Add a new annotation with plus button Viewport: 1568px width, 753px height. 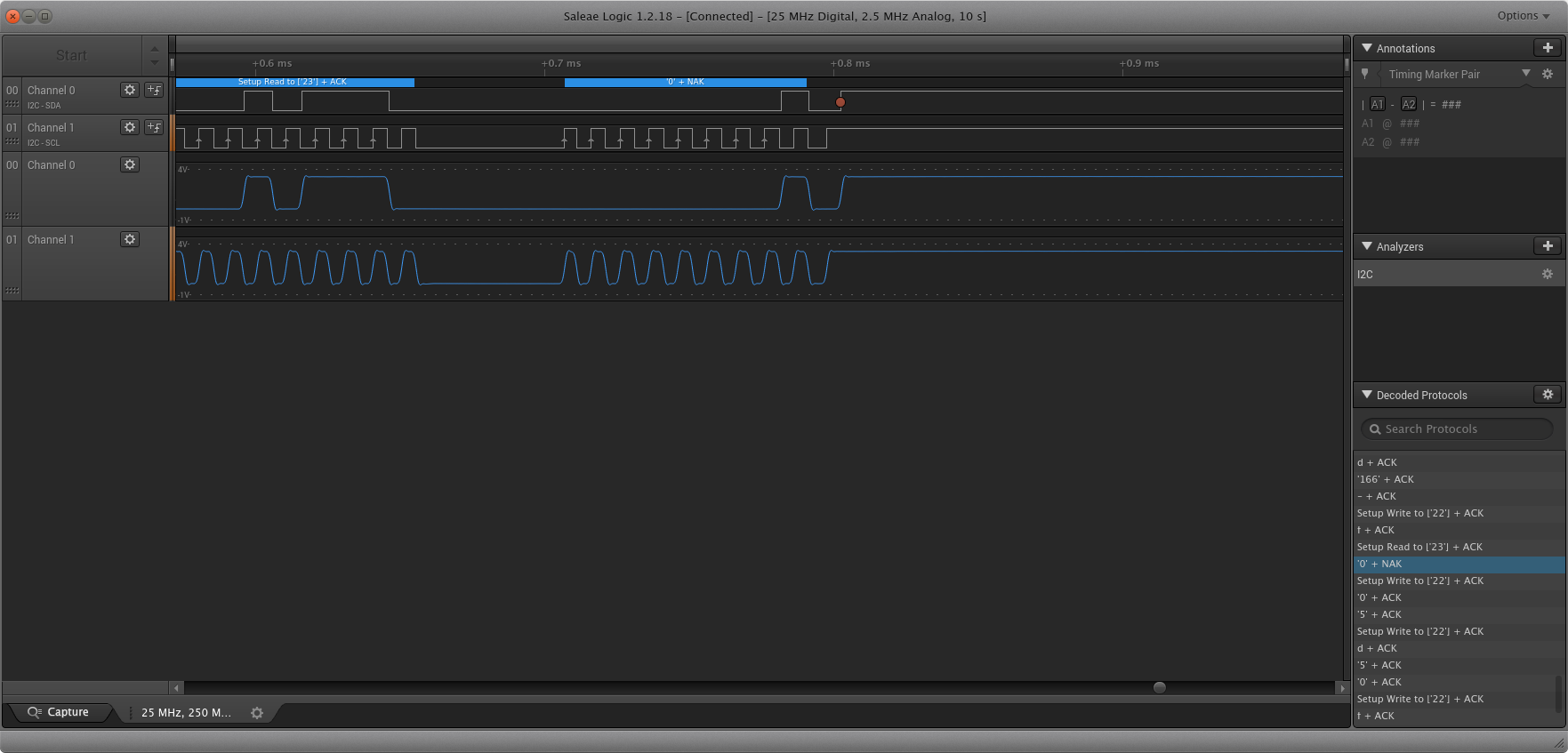1548,48
